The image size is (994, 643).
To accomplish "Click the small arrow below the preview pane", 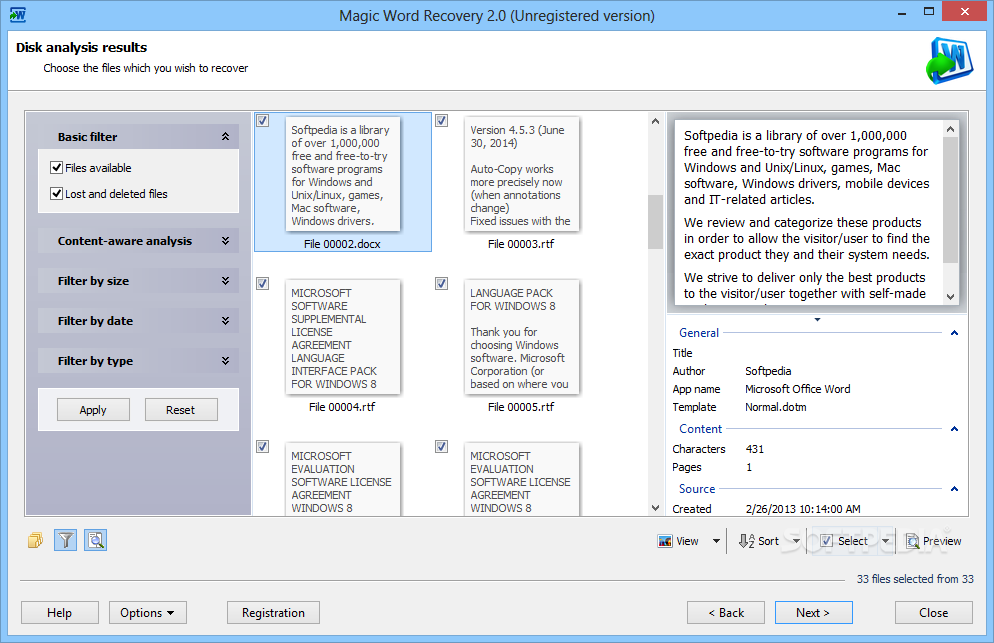I will (817, 320).
